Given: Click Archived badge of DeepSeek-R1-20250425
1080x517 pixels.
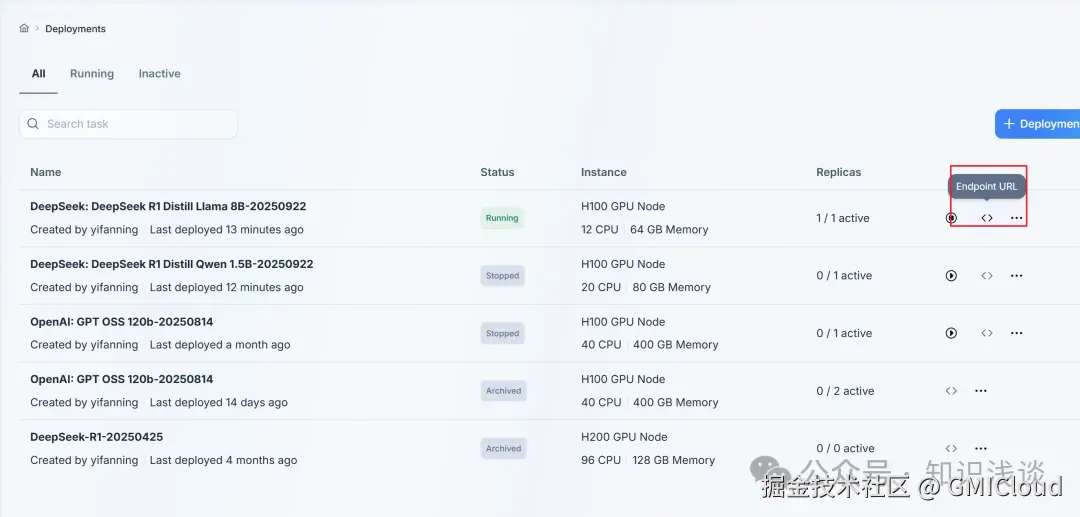Looking at the screenshot, I should pyautogui.click(x=503, y=448).
